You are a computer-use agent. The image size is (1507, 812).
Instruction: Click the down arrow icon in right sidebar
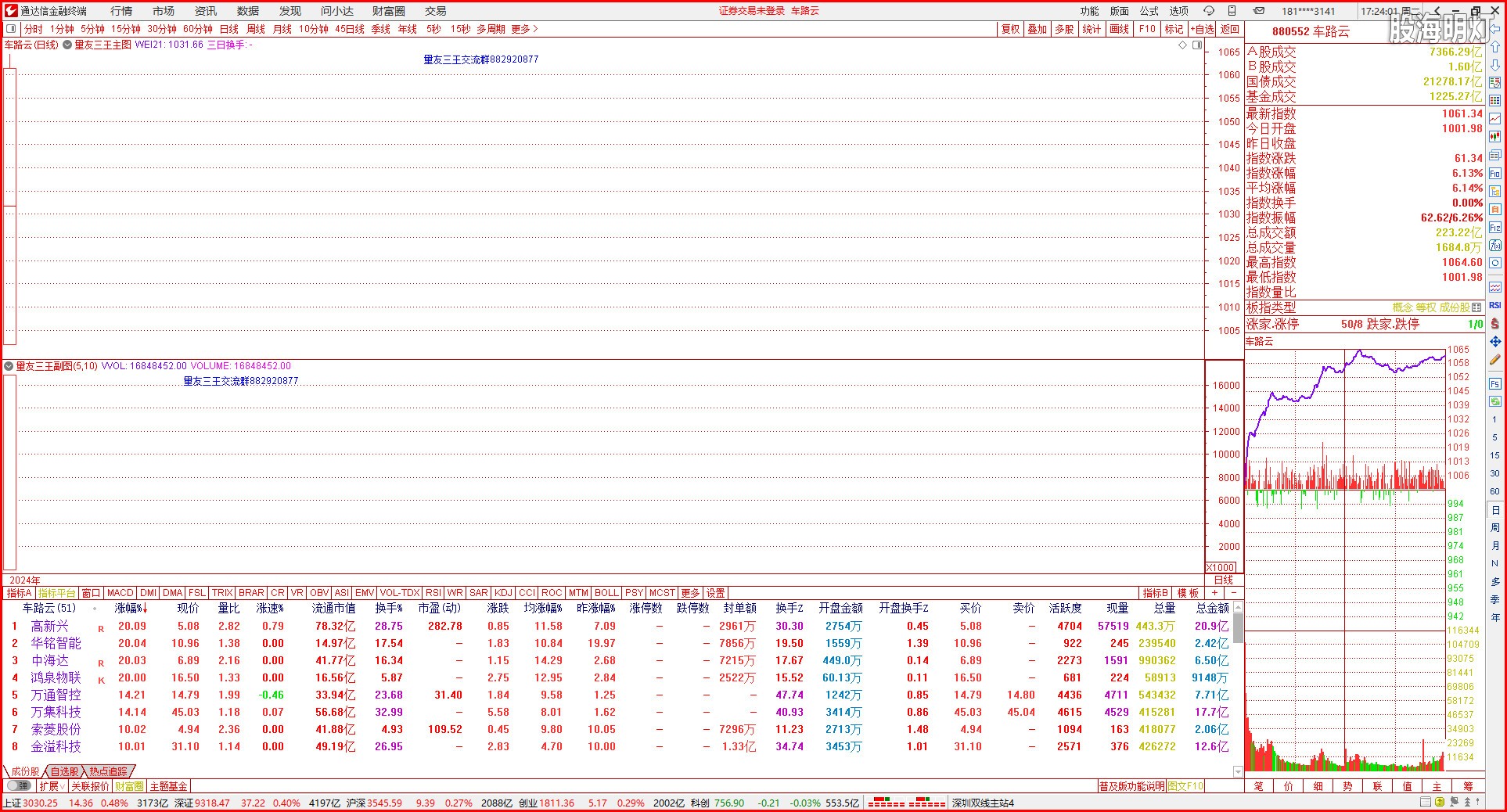[x=1494, y=66]
